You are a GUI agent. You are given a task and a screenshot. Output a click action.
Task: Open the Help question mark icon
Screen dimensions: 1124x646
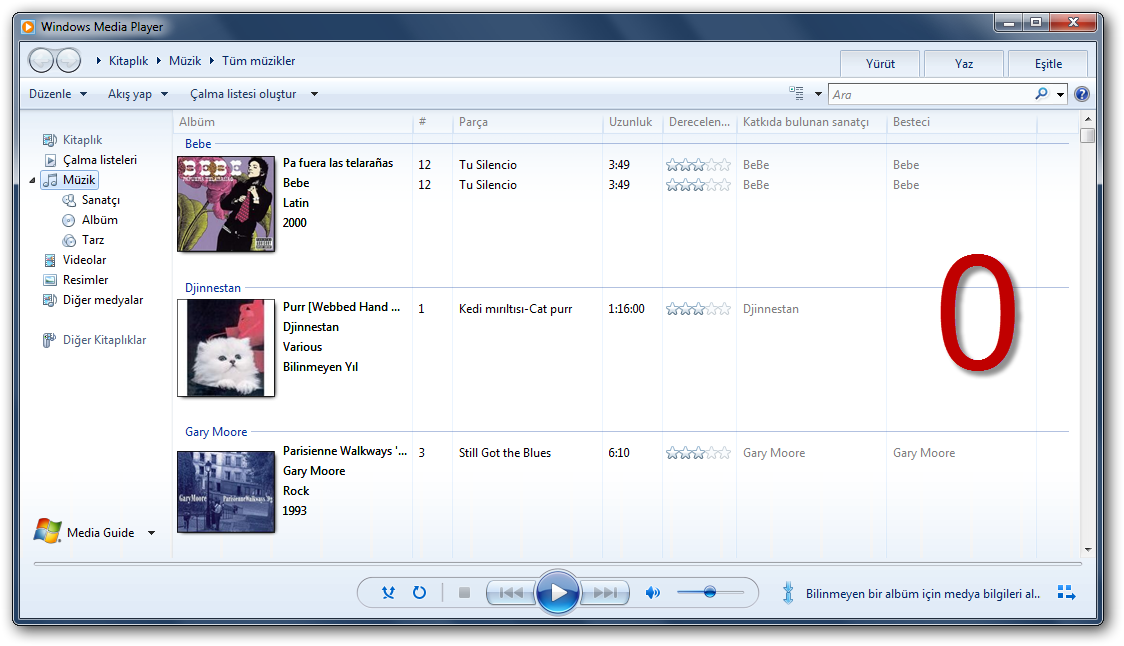tap(1082, 94)
